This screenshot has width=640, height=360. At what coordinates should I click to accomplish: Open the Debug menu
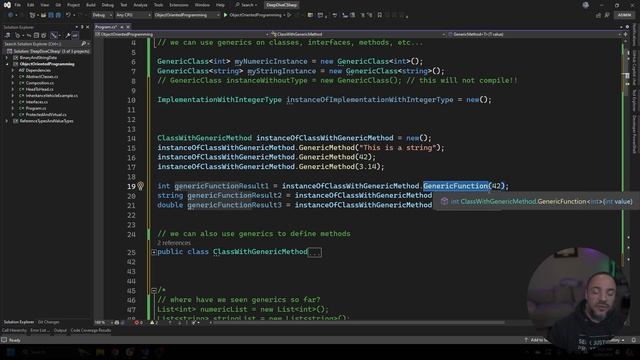(108, 5)
